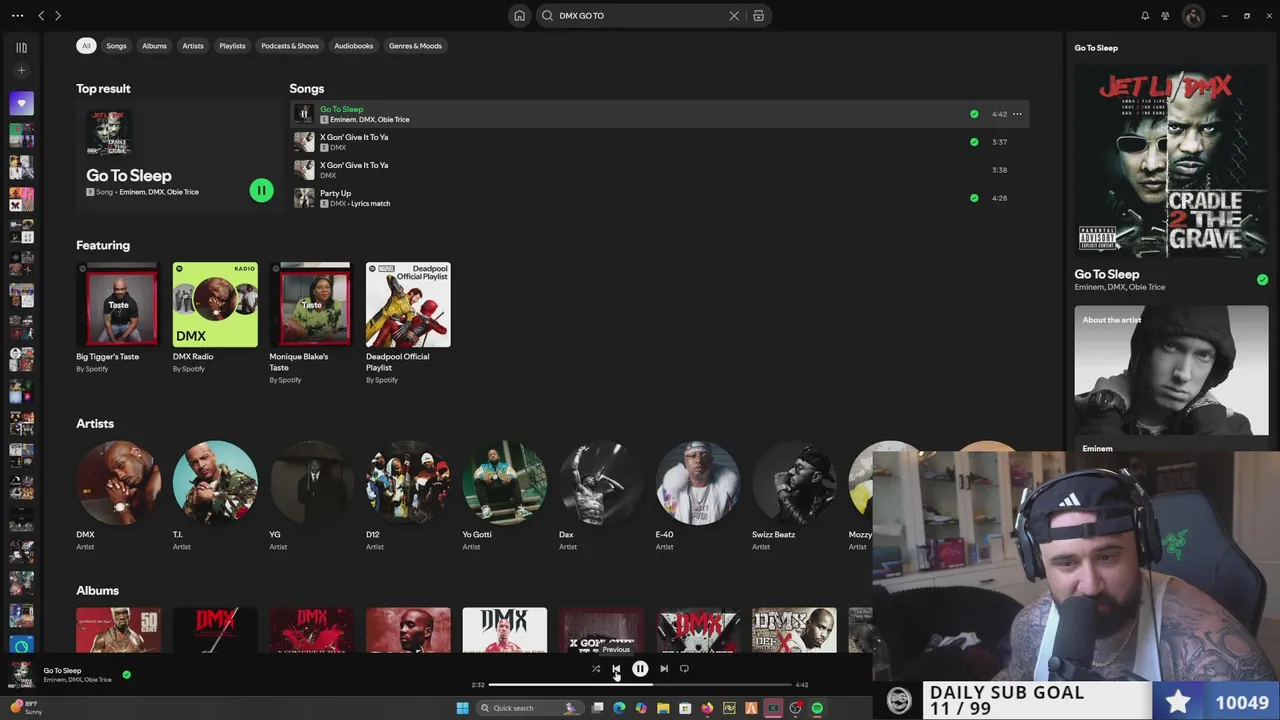Toggle saved checkmark in bottom player bar
This screenshot has width=1280, height=720.
click(x=126, y=675)
